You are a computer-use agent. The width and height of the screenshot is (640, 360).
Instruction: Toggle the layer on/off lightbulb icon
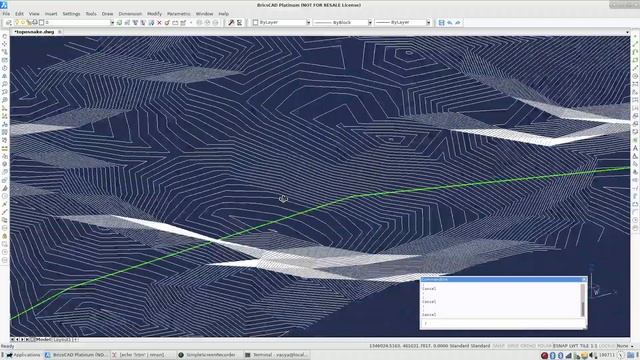[x=17, y=22]
